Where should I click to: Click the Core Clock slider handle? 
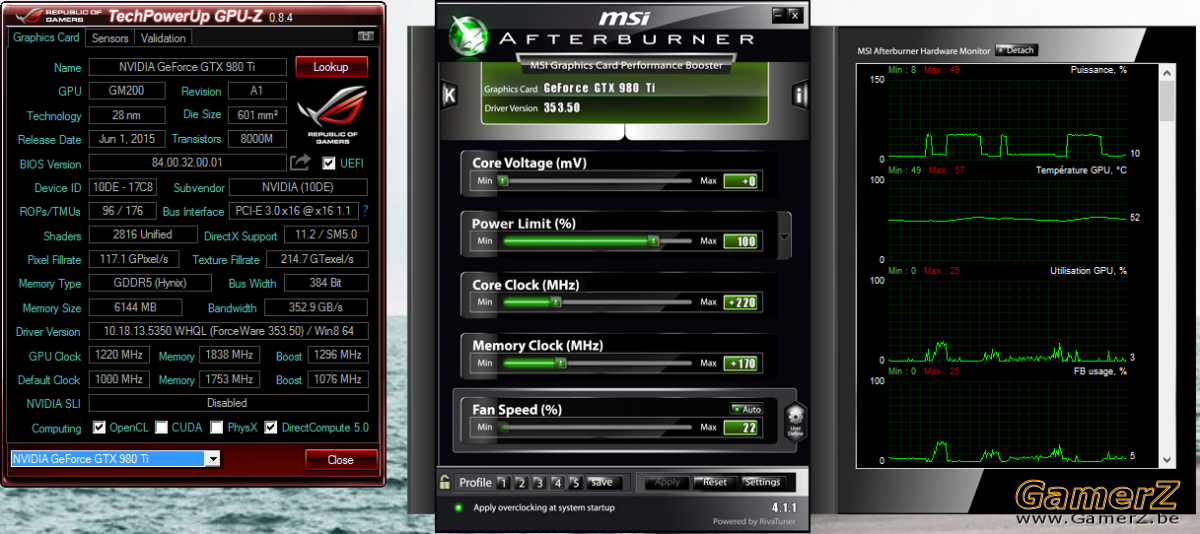click(x=555, y=302)
